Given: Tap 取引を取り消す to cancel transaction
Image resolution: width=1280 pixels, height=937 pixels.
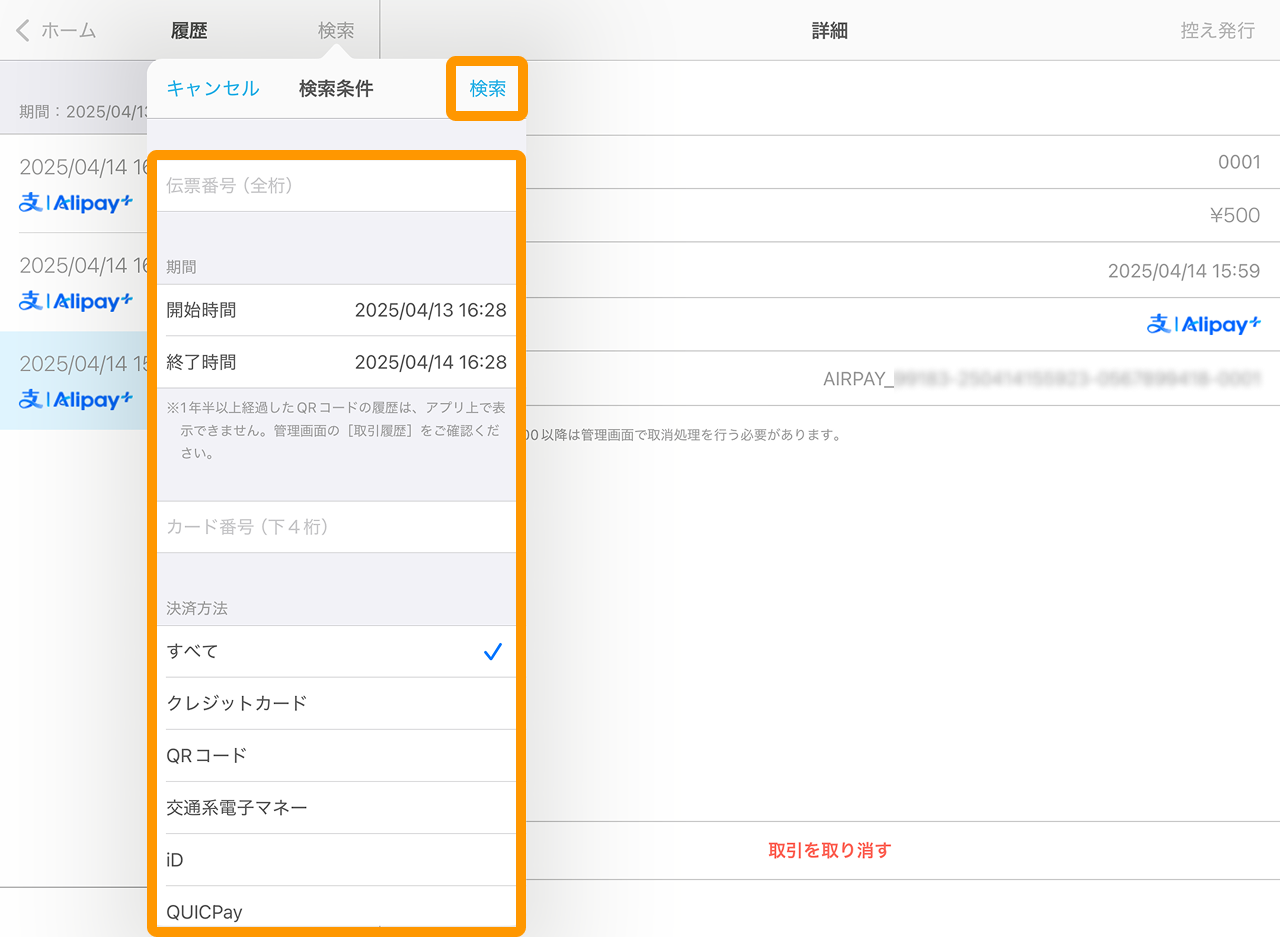Looking at the screenshot, I should pos(829,851).
